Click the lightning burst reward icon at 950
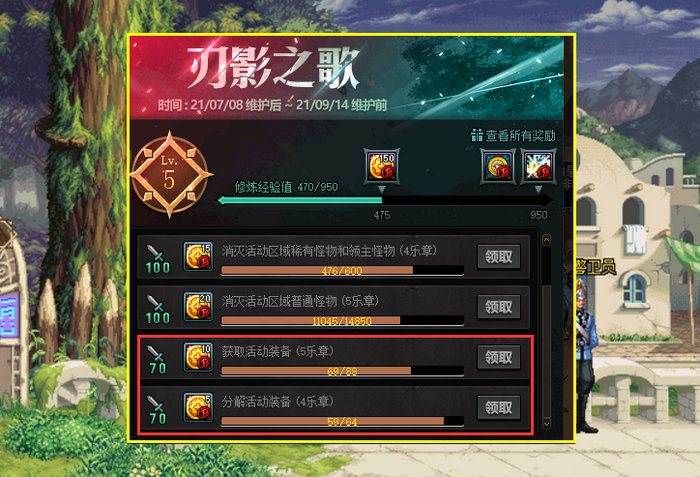This screenshot has height=477, width=700. [x=538, y=166]
